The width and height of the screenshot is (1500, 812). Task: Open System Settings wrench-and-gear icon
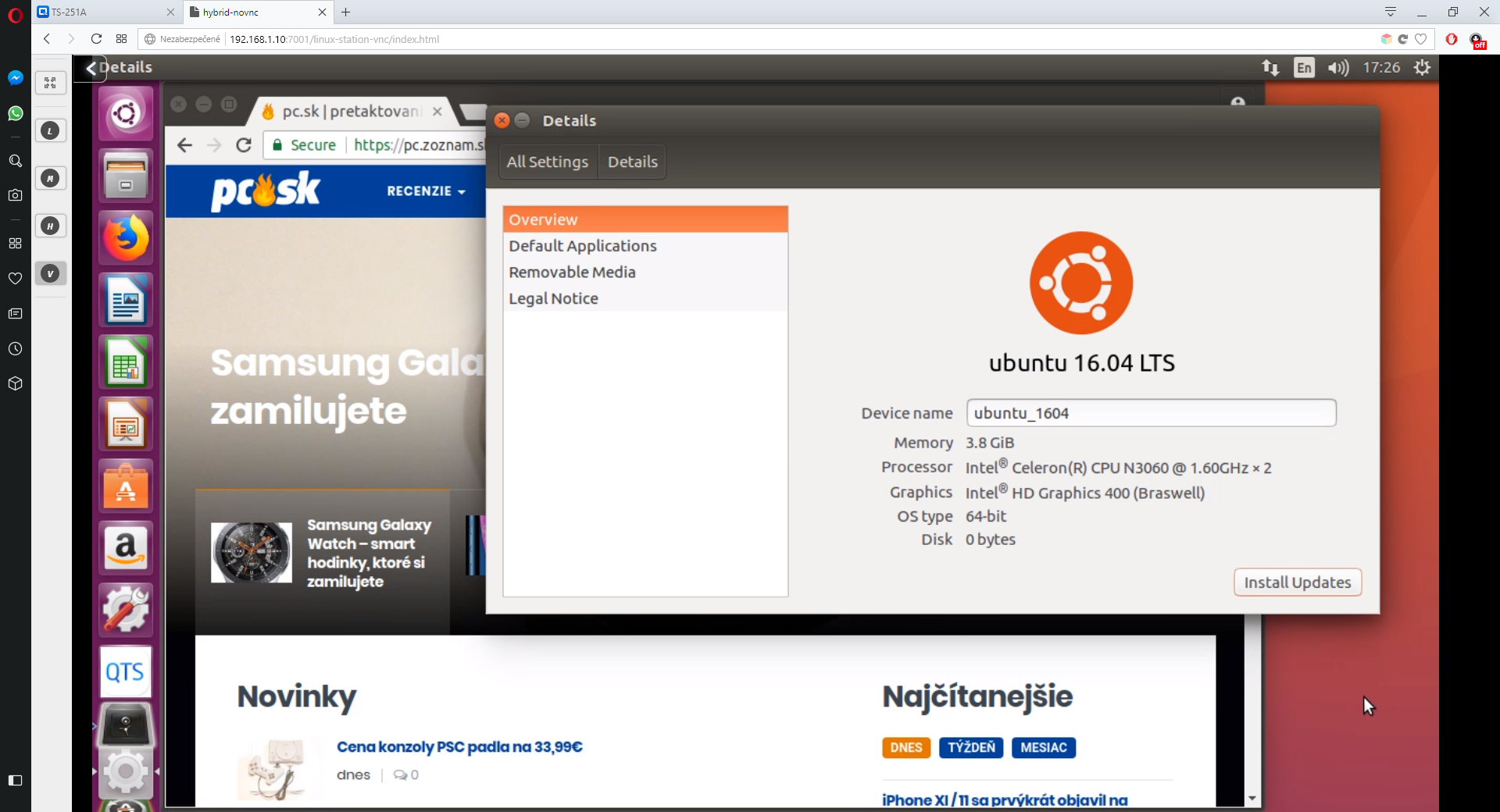click(x=126, y=610)
